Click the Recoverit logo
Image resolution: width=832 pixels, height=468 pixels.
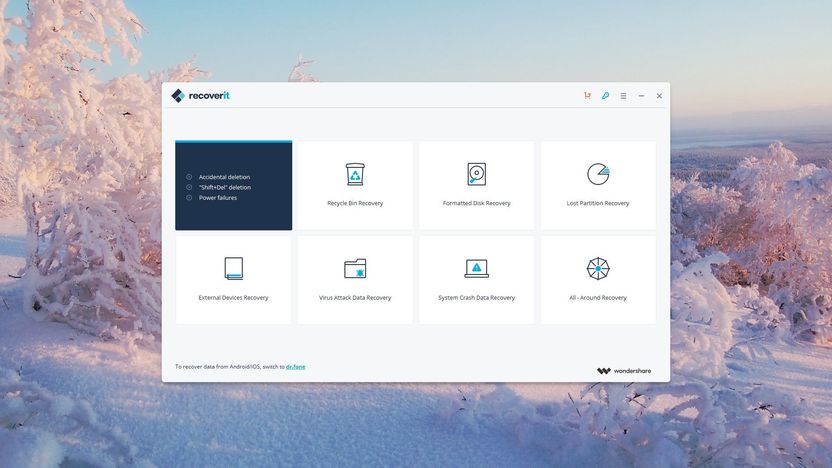click(201, 96)
